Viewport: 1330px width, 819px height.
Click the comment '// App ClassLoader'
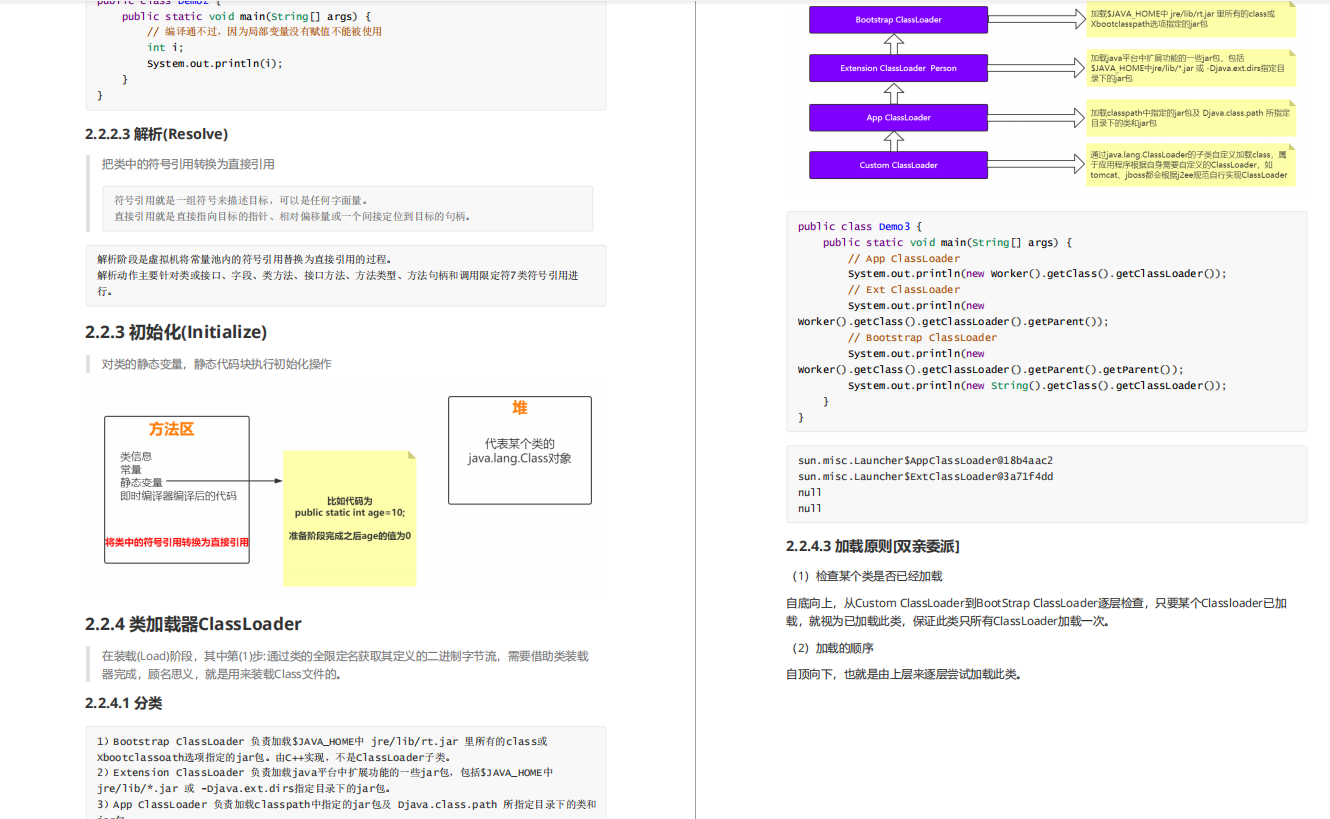pyautogui.click(x=904, y=258)
